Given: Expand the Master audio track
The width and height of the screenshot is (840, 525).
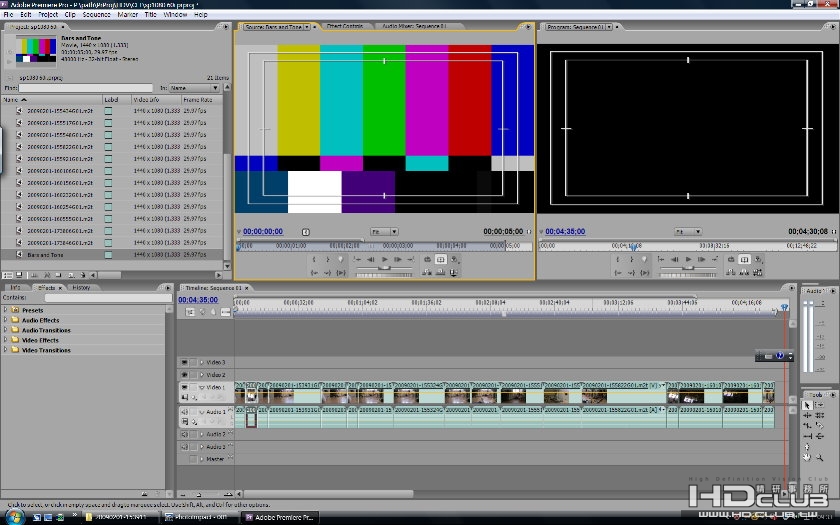Looking at the screenshot, I should 202,459.
